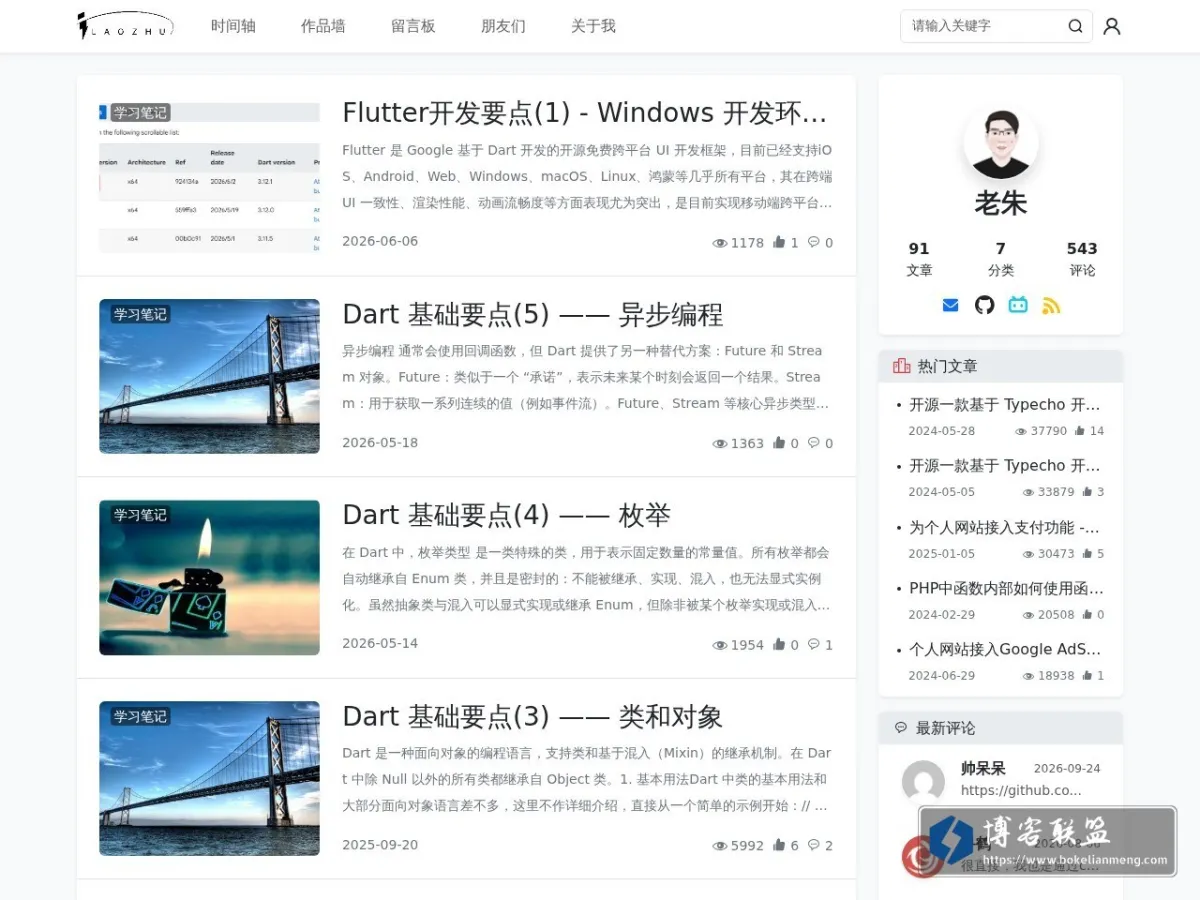Open hot article dated 2024-05-05

click(x=1004, y=466)
